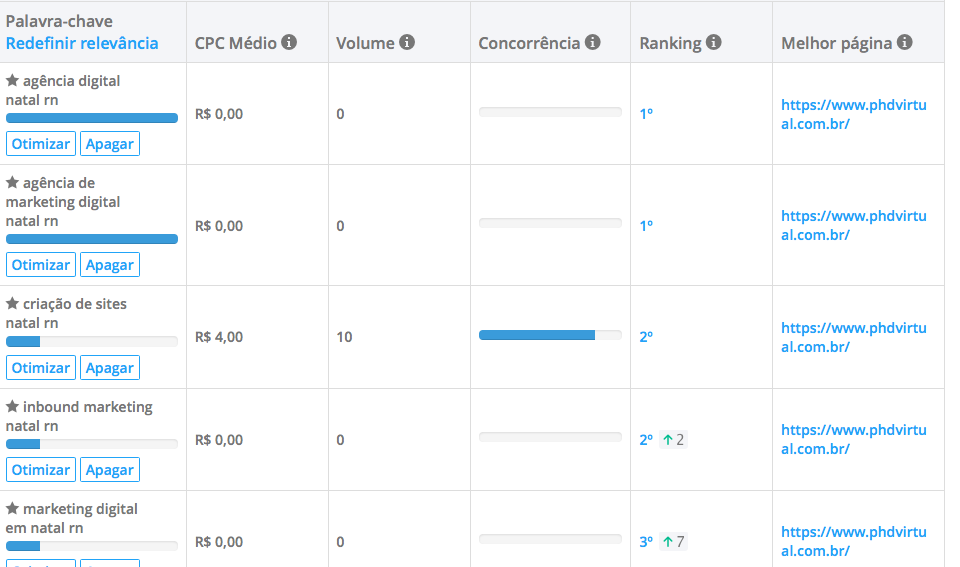Open the 2º ranking for criação de sites
960x567 pixels.
pos(647,337)
